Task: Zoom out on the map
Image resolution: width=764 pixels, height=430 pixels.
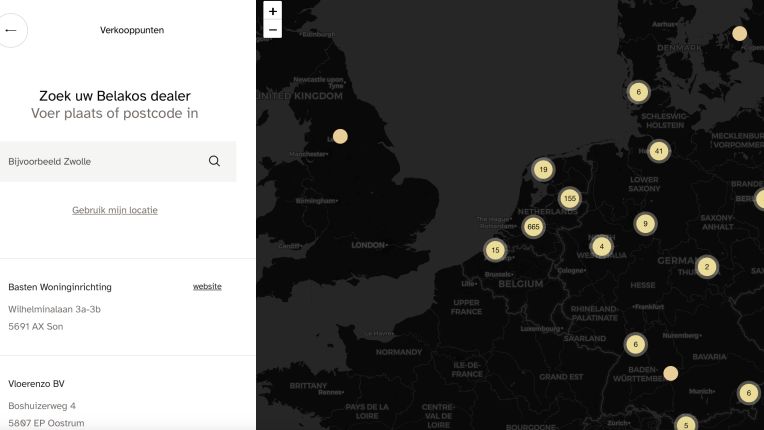Action: (x=273, y=30)
